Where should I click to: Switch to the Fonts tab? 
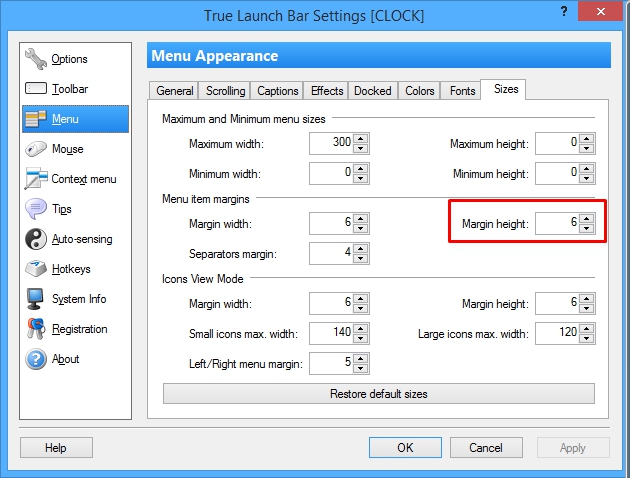(462, 91)
